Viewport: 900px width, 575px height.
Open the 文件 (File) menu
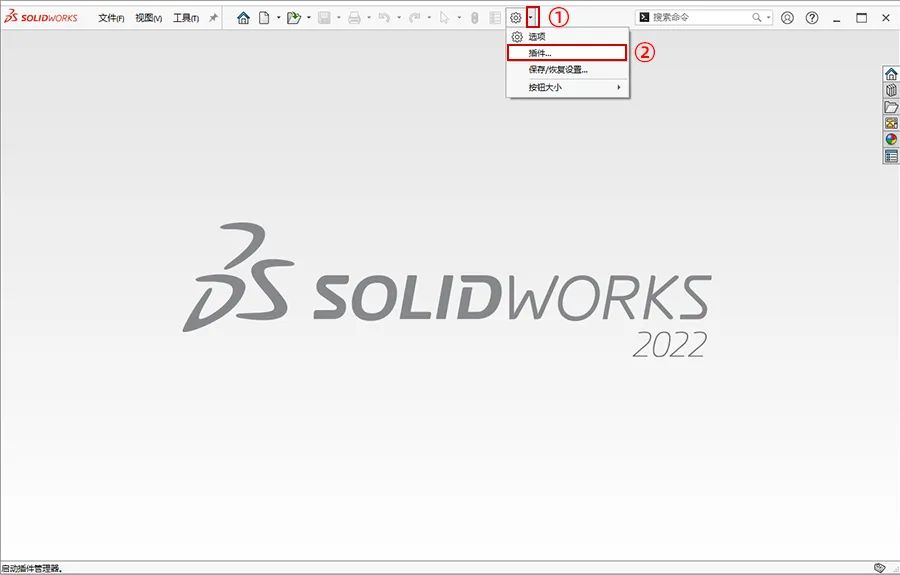pyautogui.click(x=111, y=18)
